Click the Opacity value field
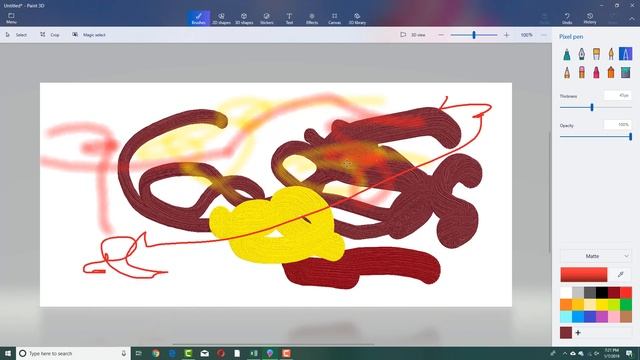 click(x=618, y=124)
